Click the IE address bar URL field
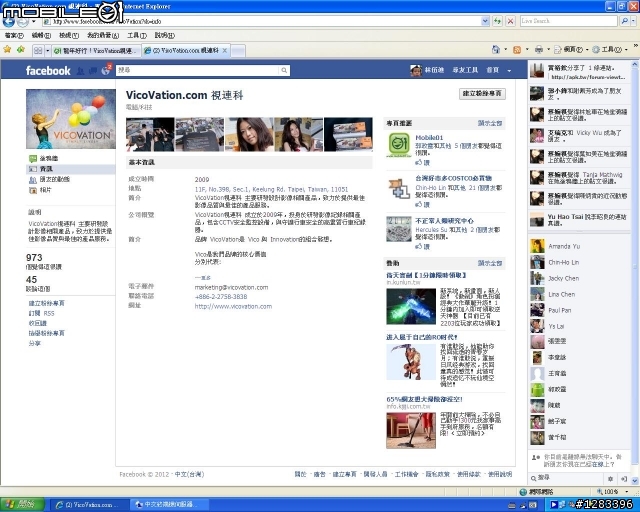The image size is (640, 512). point(261,21)
